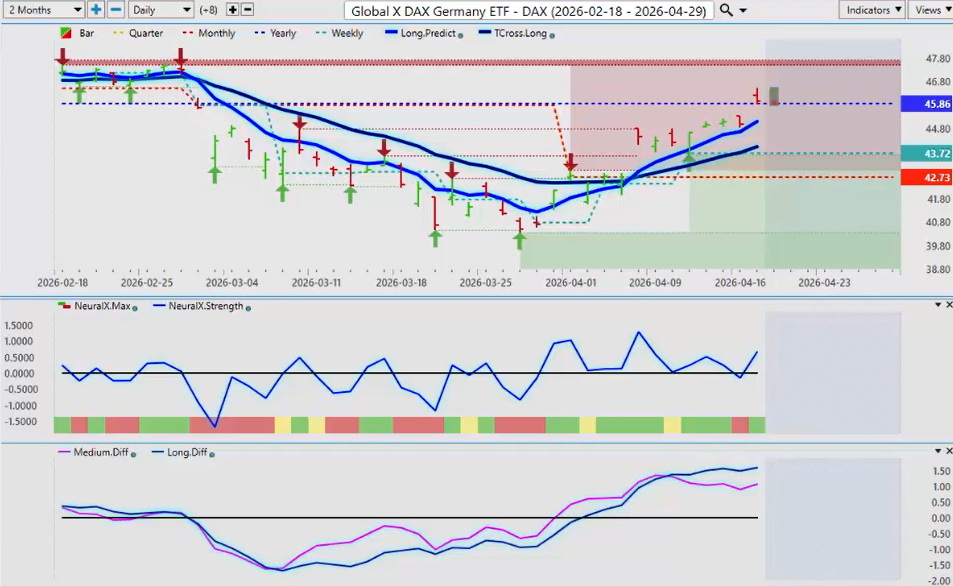
Task: Click the small plus button next to (+8)
Action: (x=233, y=9)
